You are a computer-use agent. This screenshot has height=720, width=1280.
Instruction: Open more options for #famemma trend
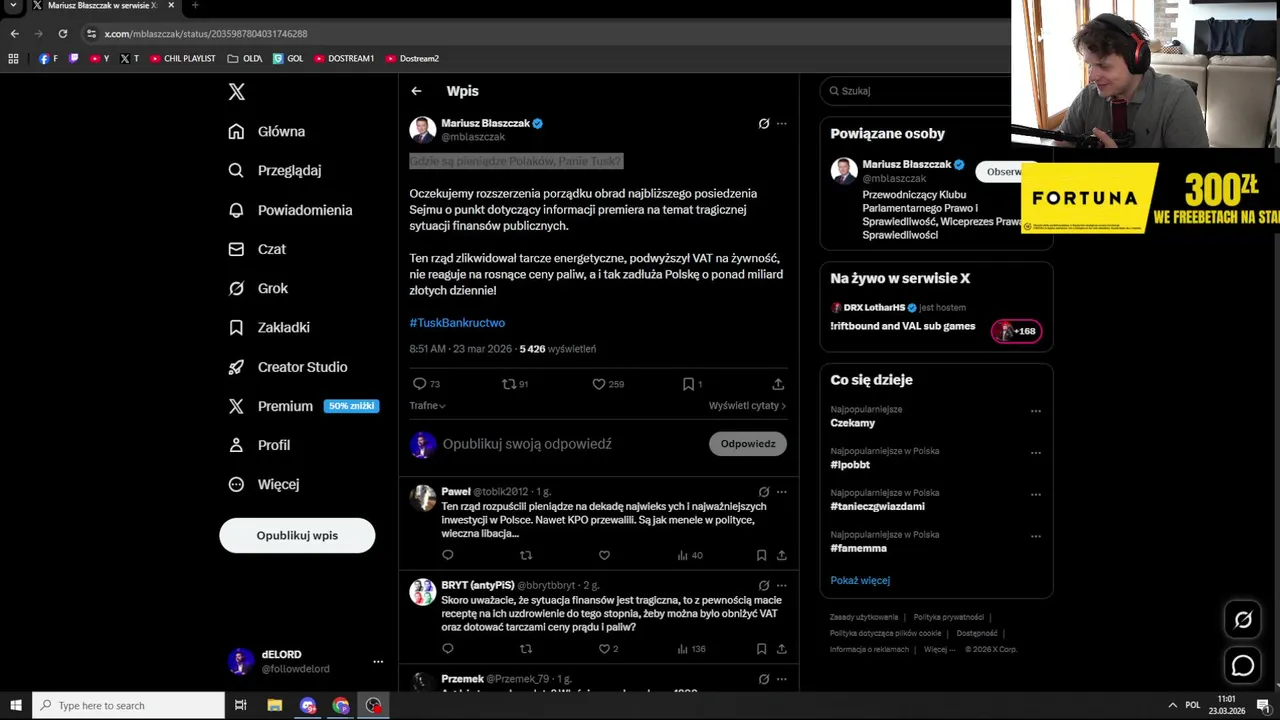pyautogui.click(x=1036, y=536)
